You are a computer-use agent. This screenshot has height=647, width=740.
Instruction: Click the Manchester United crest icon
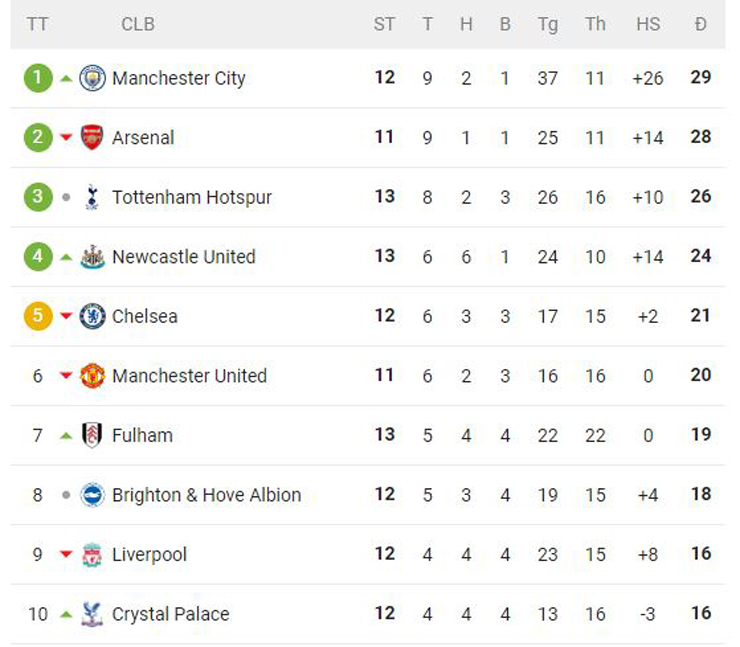coord(92,376)
